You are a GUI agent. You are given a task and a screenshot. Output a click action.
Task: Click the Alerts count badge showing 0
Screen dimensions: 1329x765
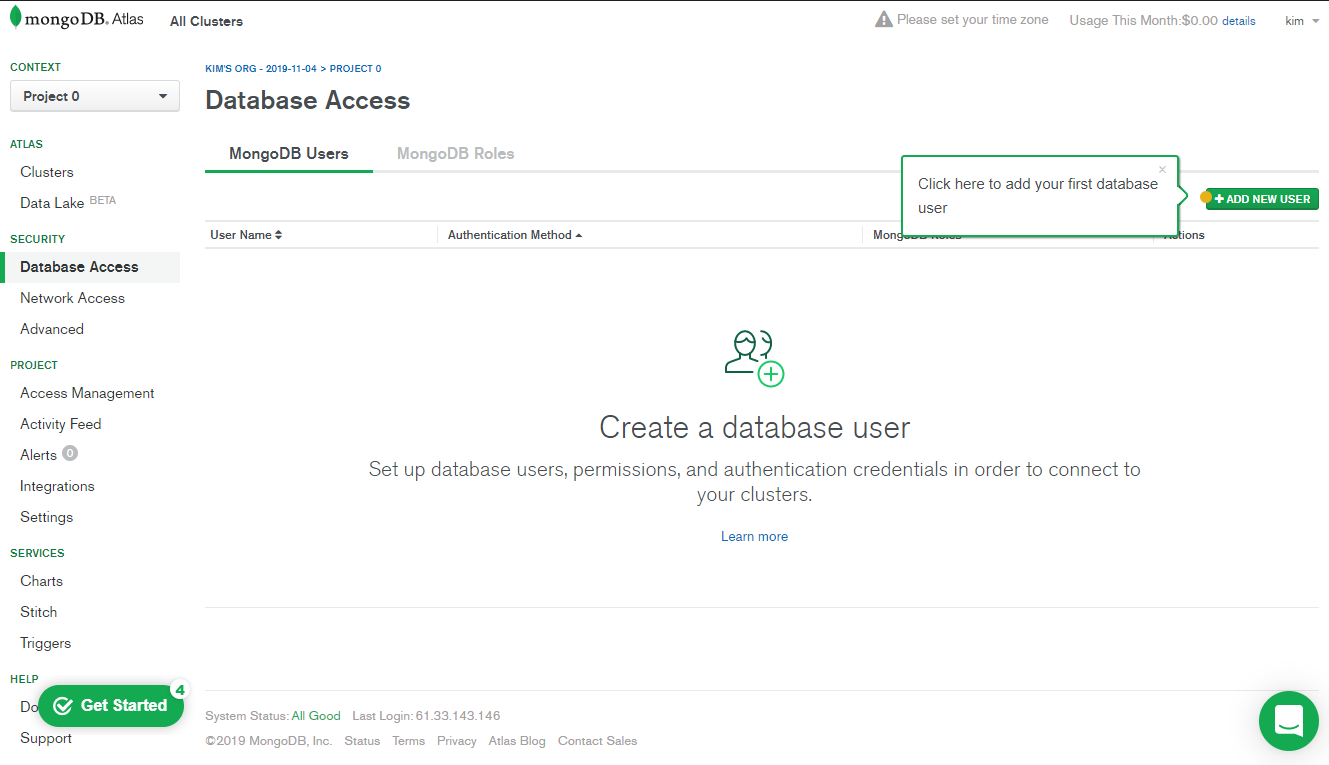[x=70, y=453]
